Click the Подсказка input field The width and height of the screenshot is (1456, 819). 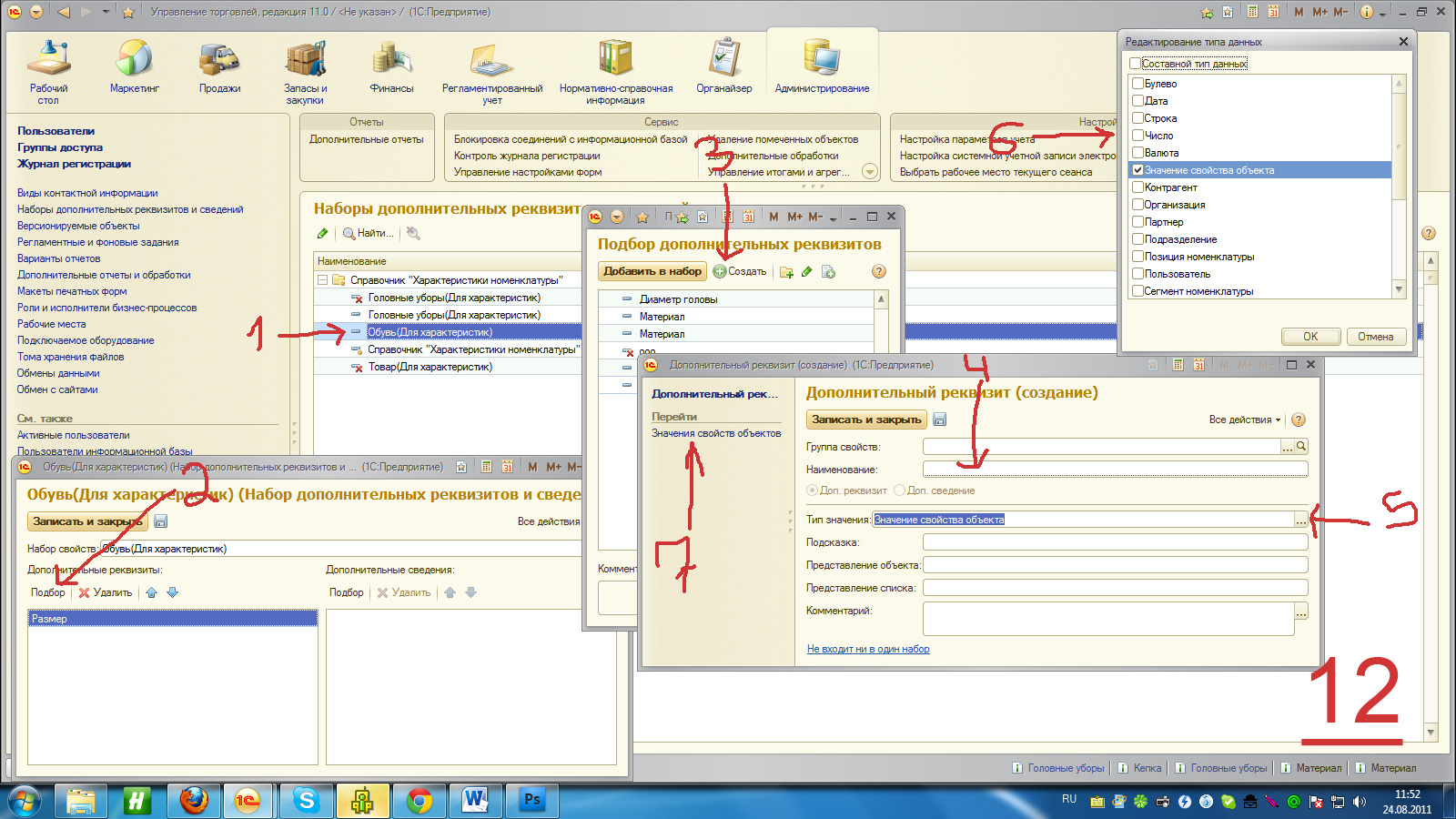[1116, 542]
